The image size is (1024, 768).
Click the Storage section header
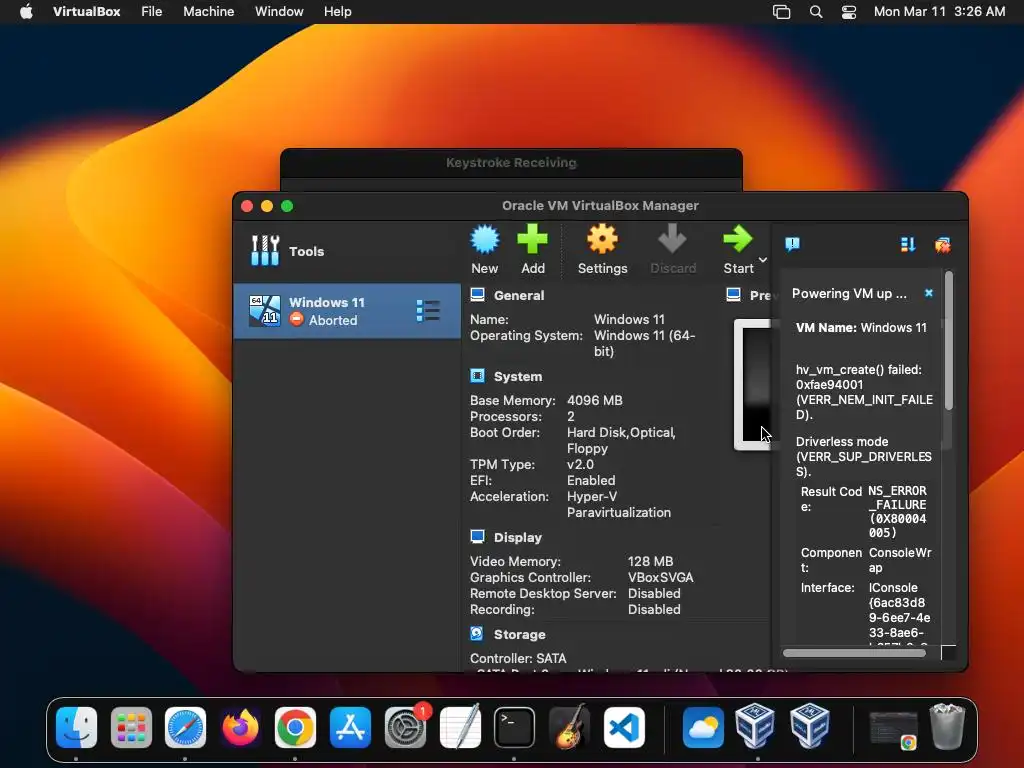519,634
